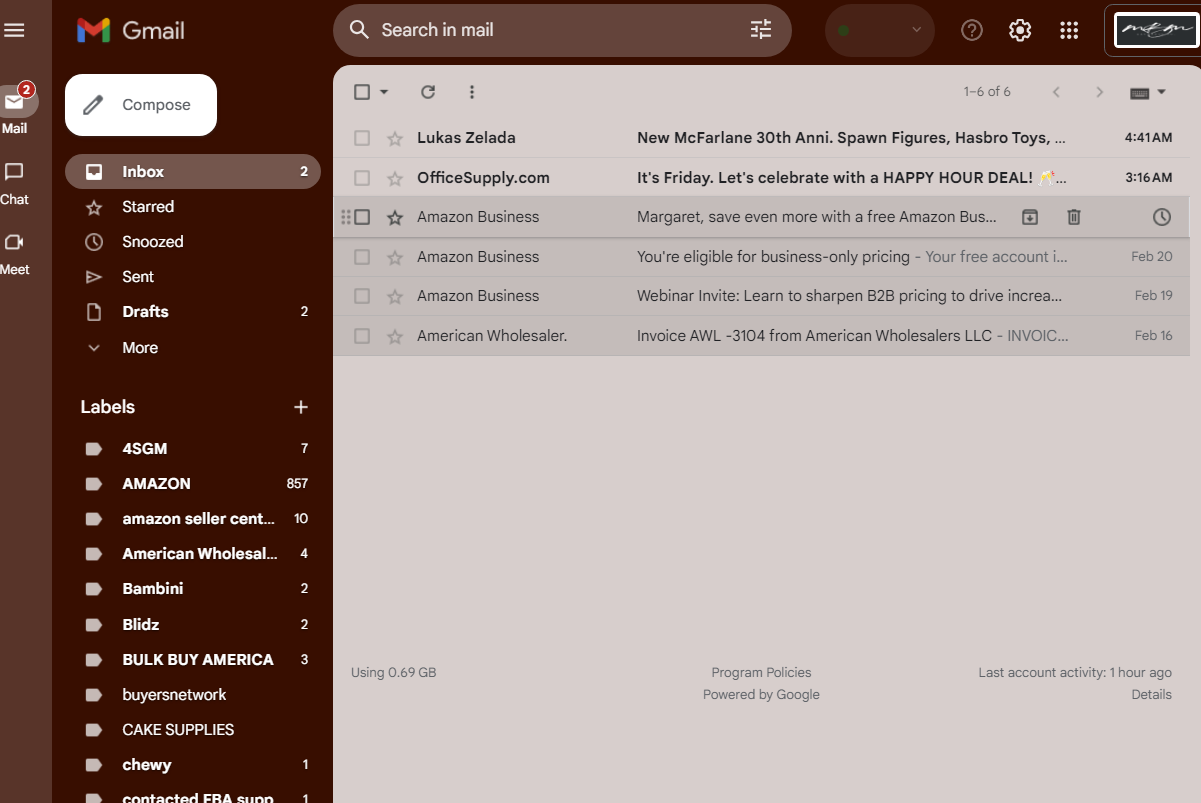The height and width of the screenshot is (803, 1201).
Task: Open the Snoozed folder
Action: [193, 242]
